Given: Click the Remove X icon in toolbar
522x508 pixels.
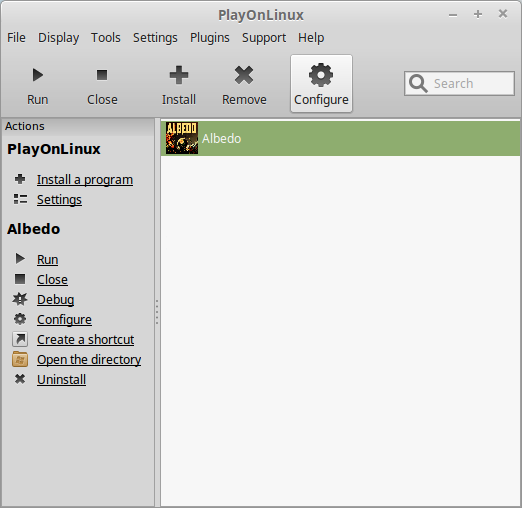Looking at the screenshot, I should [x=244, y=75].
